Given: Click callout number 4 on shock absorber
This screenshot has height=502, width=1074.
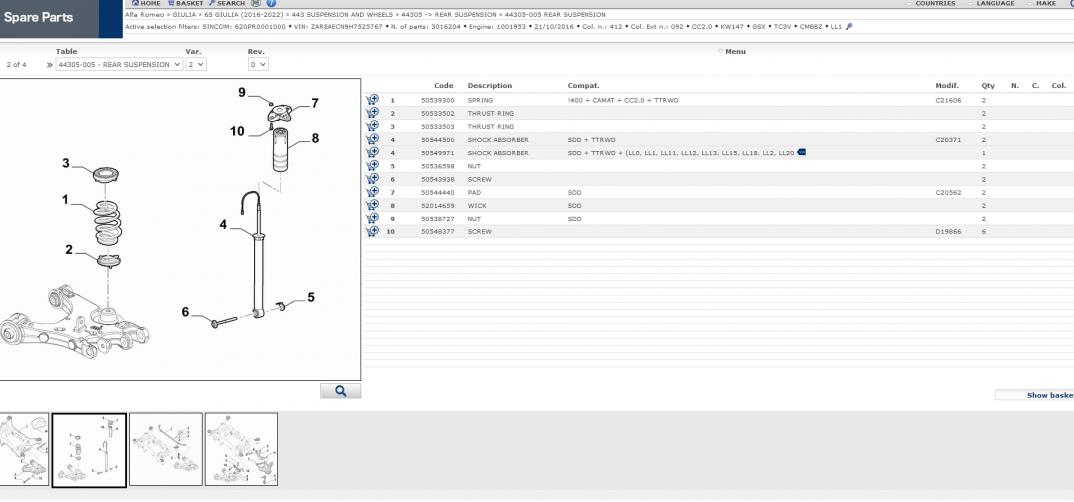Looking at the screenshot, I should click(x=223, y=224).
